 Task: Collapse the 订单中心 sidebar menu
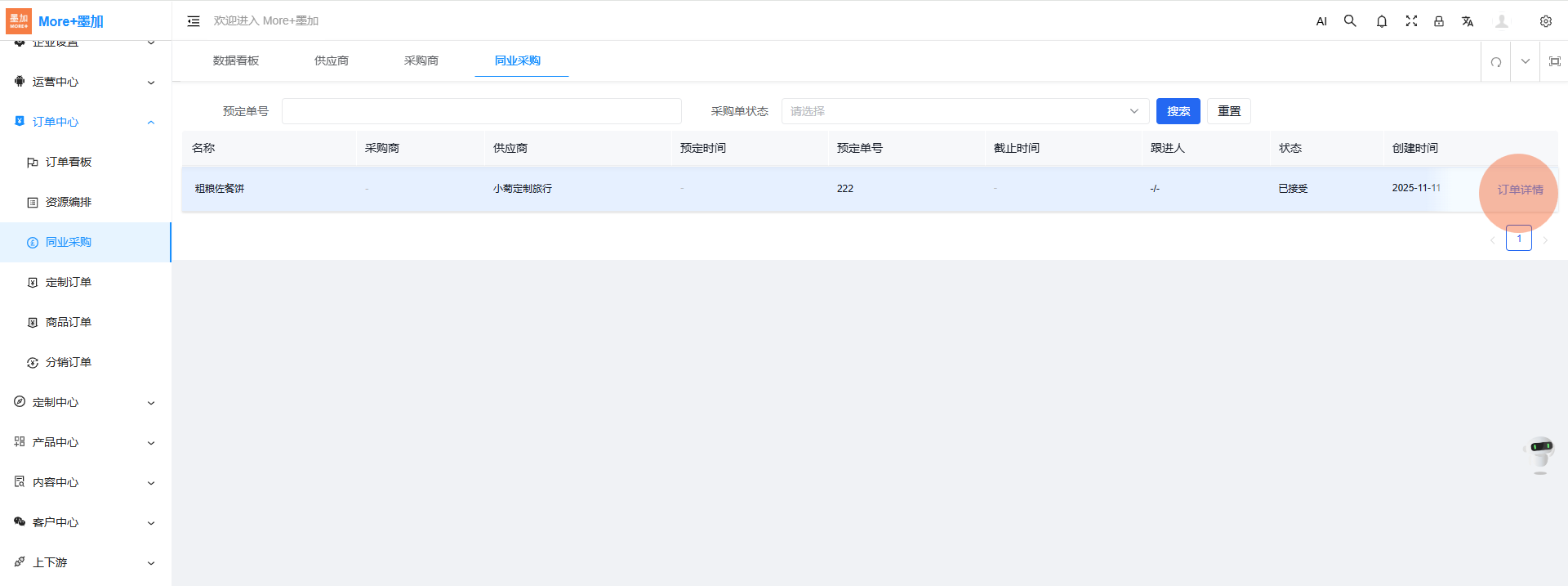tap(85, 122)
